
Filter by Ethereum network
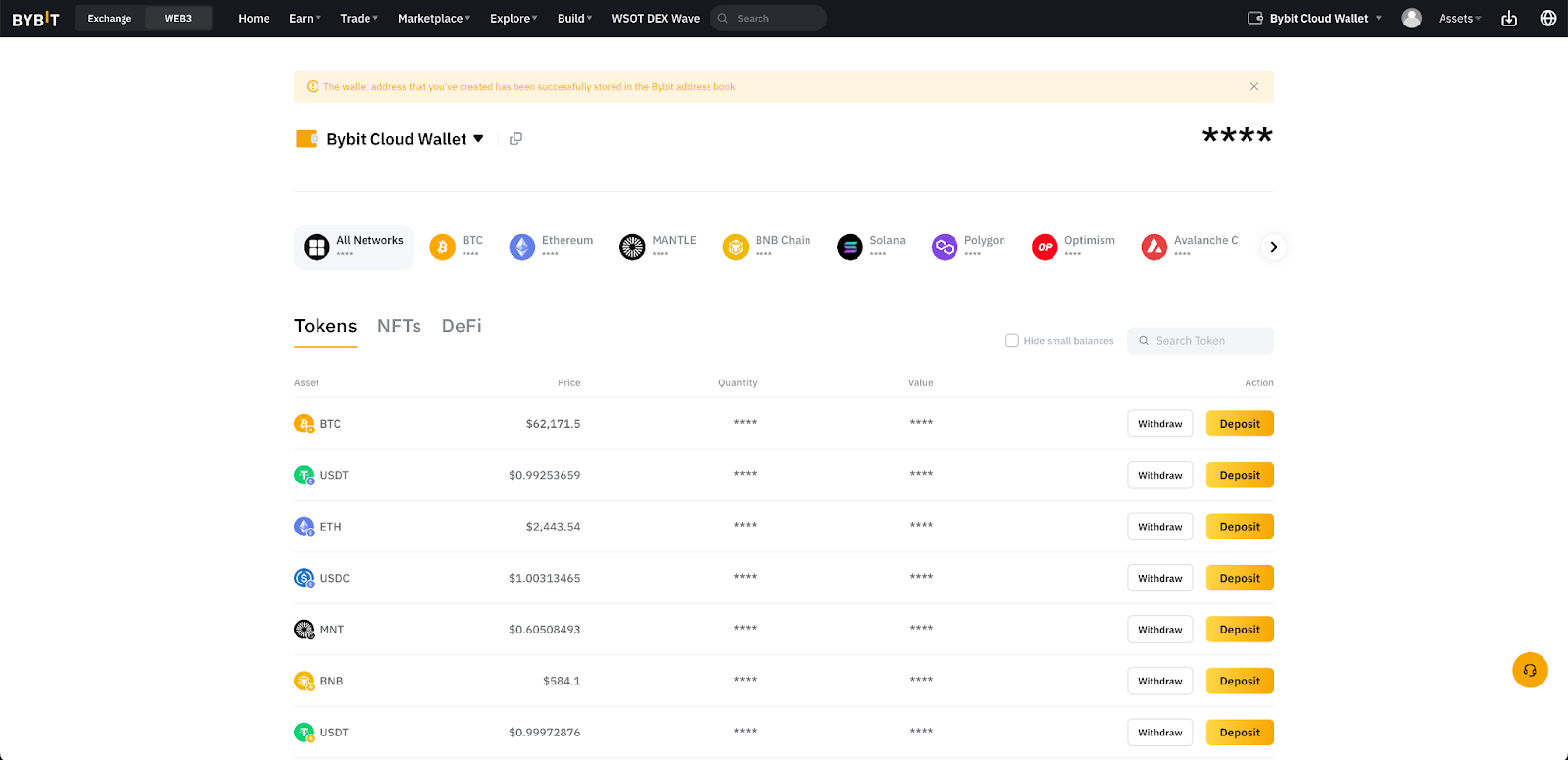point(551,247)
